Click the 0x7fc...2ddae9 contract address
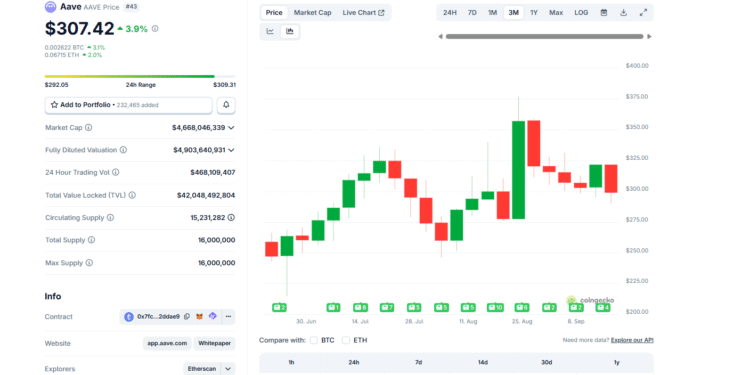 (158, 317)
